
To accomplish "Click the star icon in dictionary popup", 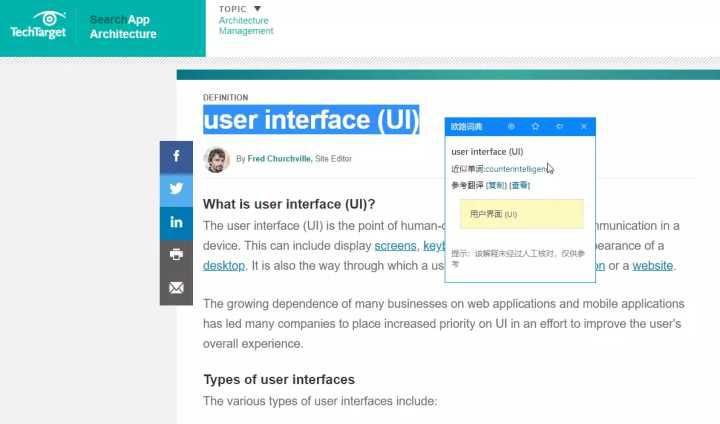I will tap(535, 127).
